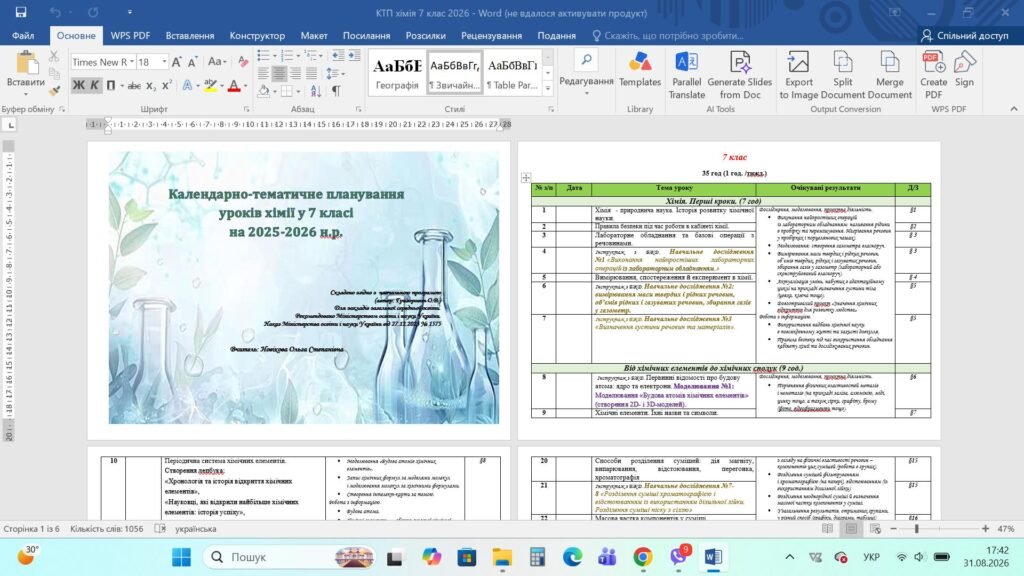This screenshot has height=576, width=1024.
Task: Open the line spacing dropdown
Action: pos(336,74)
